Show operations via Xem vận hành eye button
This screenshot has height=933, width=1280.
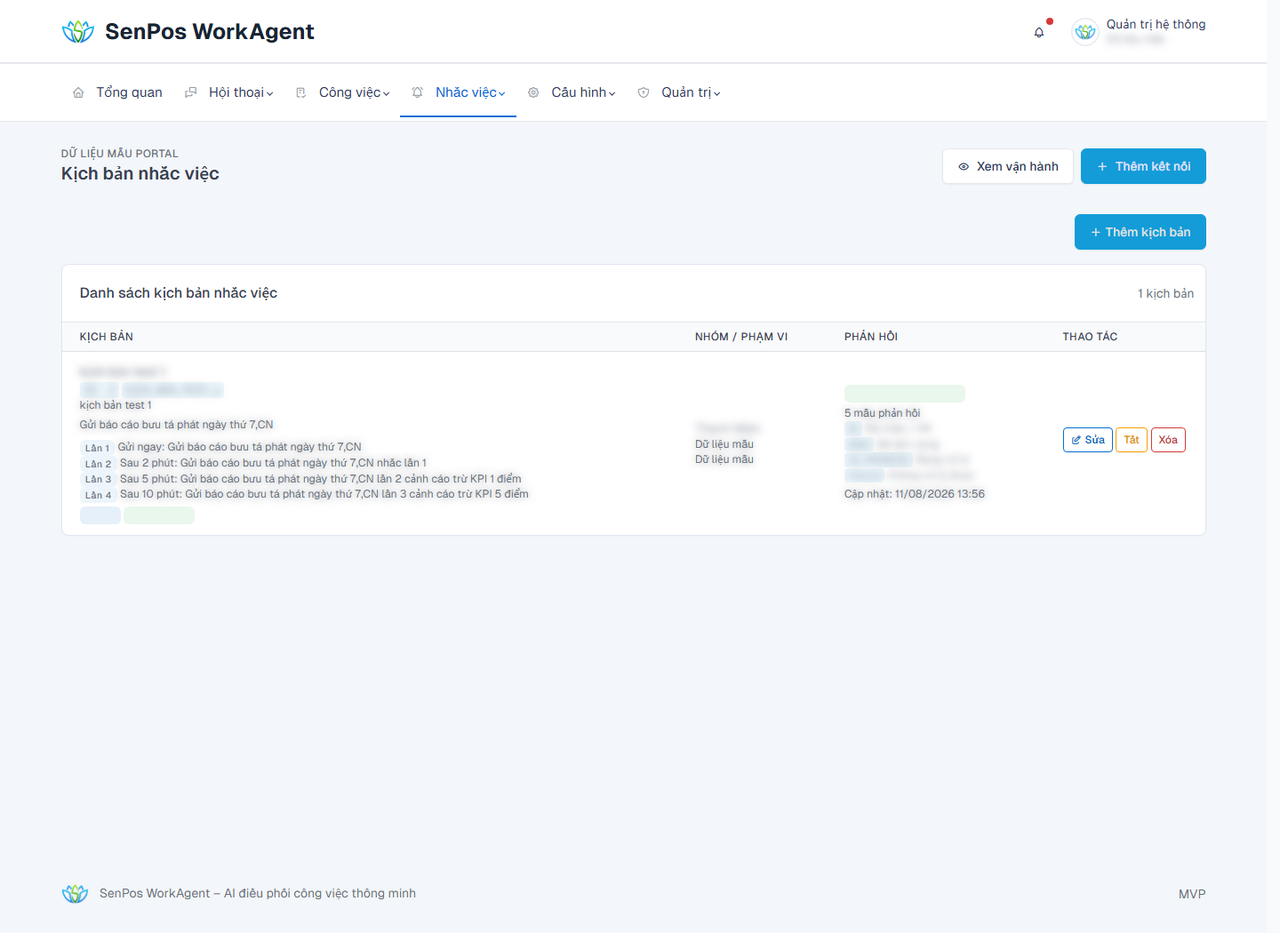[1008, 167]
